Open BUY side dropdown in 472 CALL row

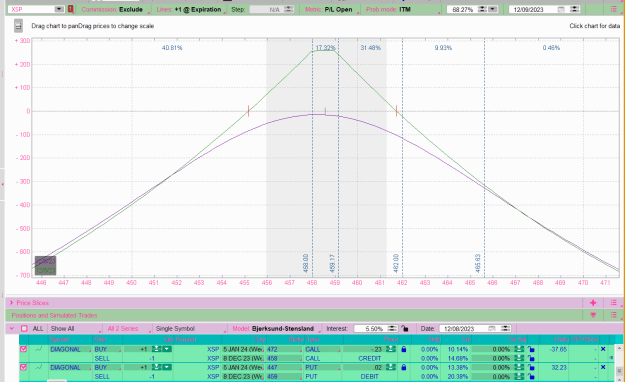pyautogui.click(x=107, y=349)
